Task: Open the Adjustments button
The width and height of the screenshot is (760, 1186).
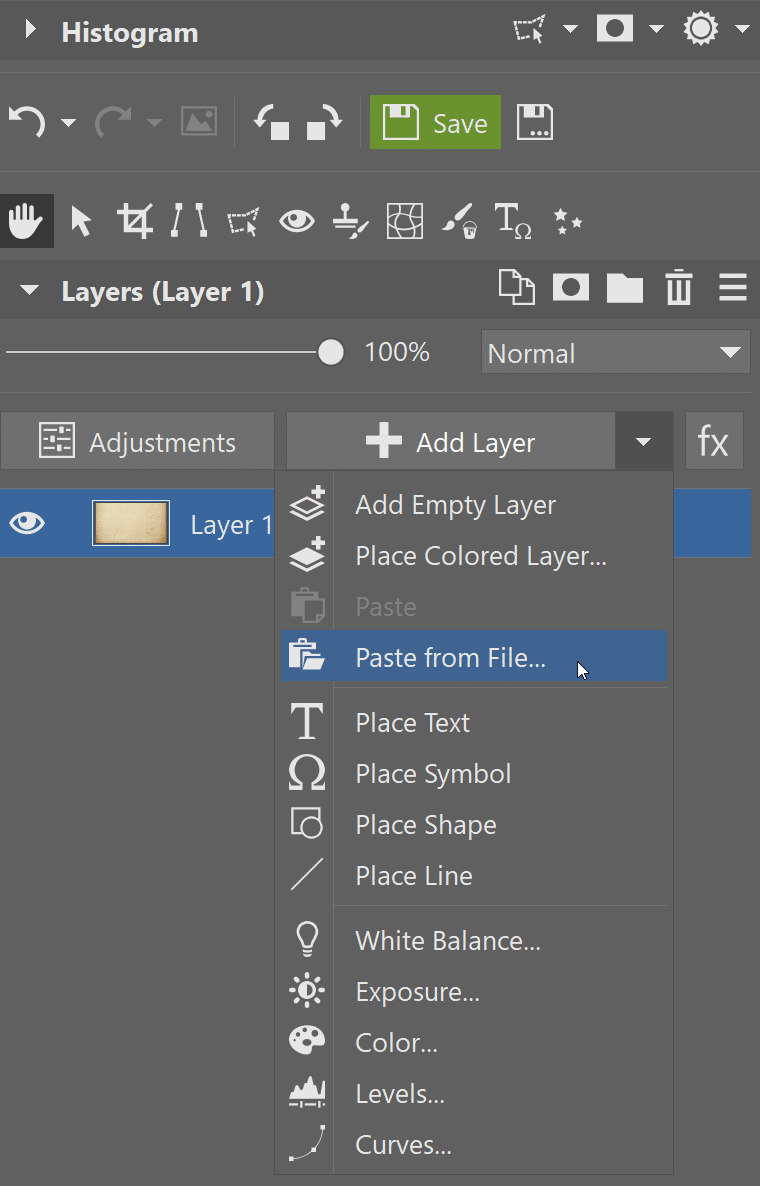Action: tap(137, 442)
